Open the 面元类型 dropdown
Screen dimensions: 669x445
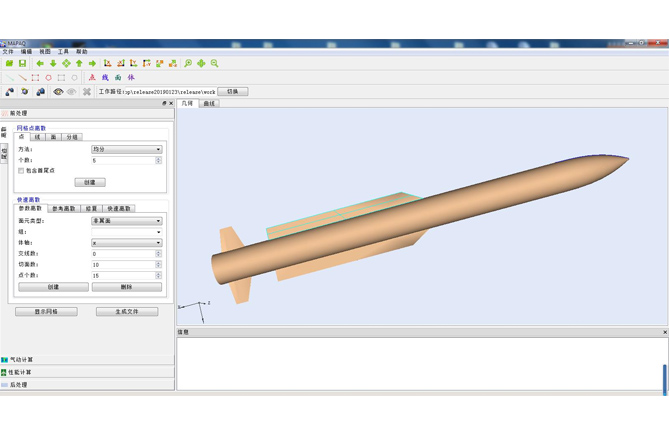[x=126, y=221]
